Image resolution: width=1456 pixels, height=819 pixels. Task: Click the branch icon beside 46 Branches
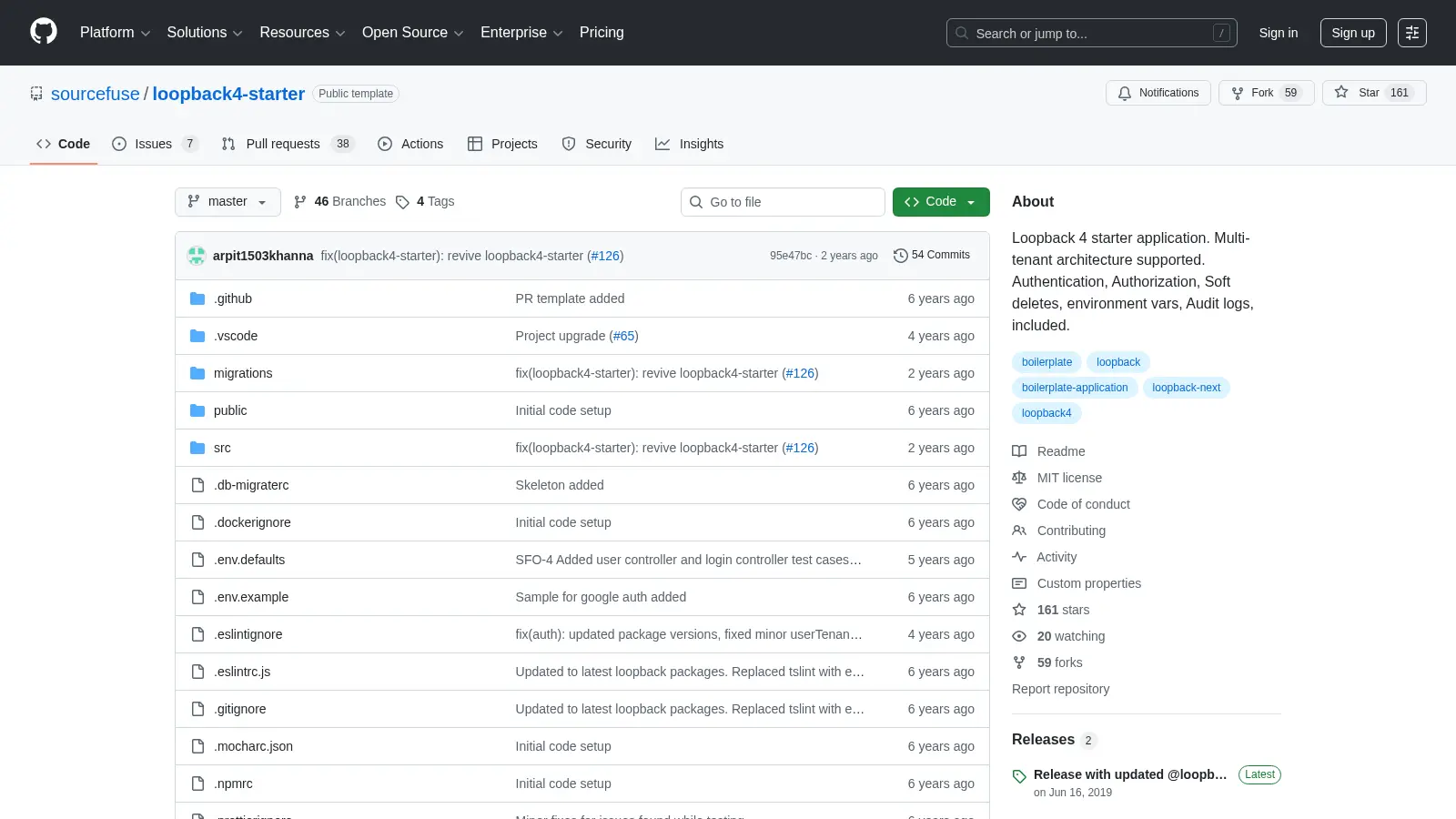click(300, 202)
